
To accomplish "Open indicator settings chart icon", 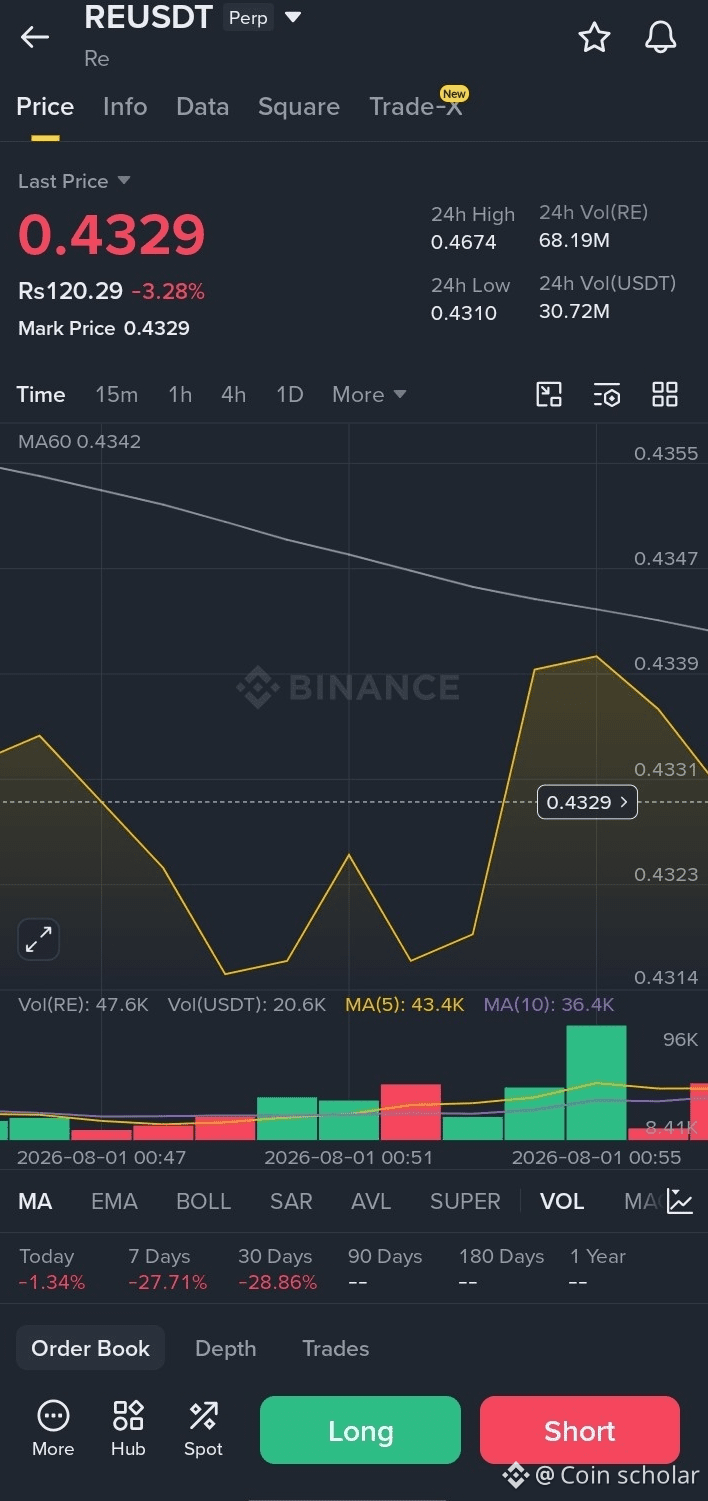I will point(680,1201).
